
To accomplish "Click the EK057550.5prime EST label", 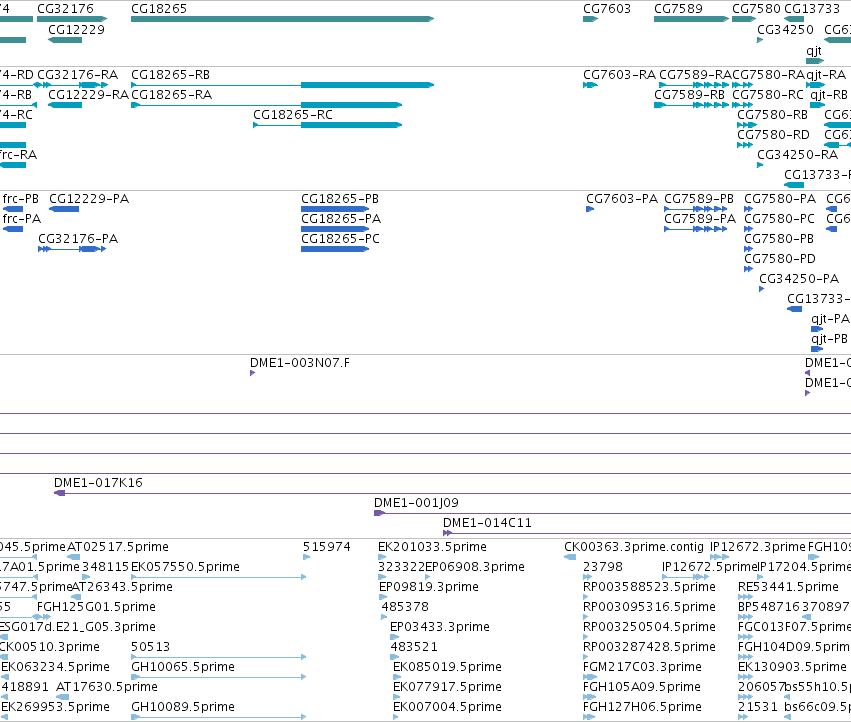I will pos(186,567).
